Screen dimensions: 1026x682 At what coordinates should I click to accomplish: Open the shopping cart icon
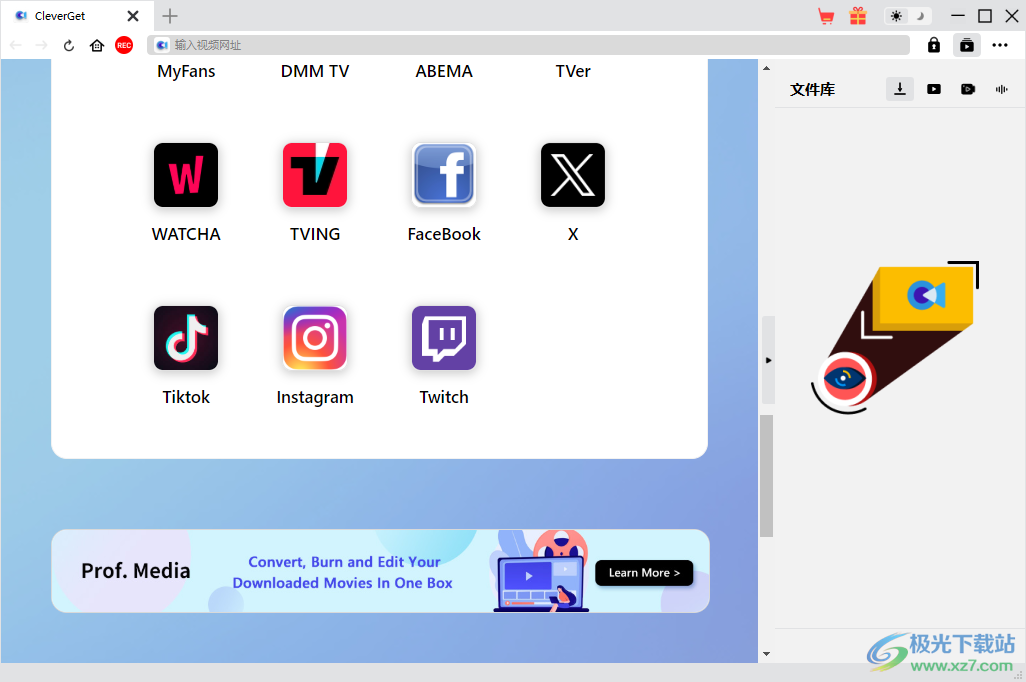pyautogui.click(x=826, y=16)
